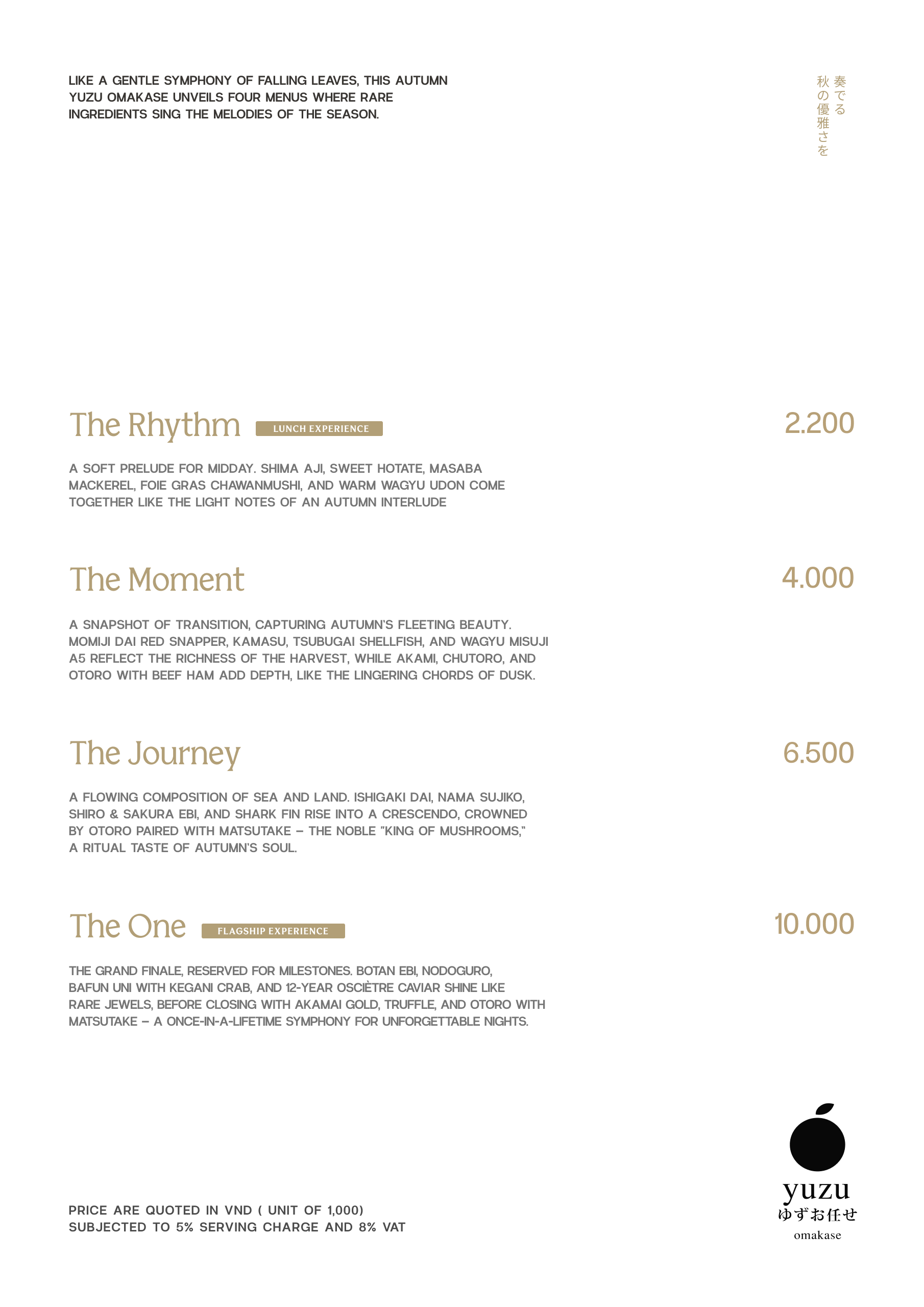Click the 6.500 price

point(818,753)
